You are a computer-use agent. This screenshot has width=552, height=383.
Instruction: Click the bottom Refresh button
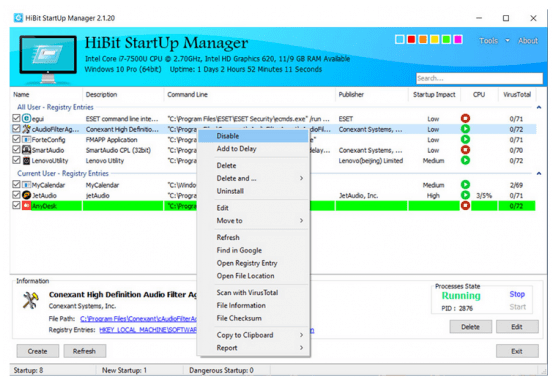pos(84,351)
